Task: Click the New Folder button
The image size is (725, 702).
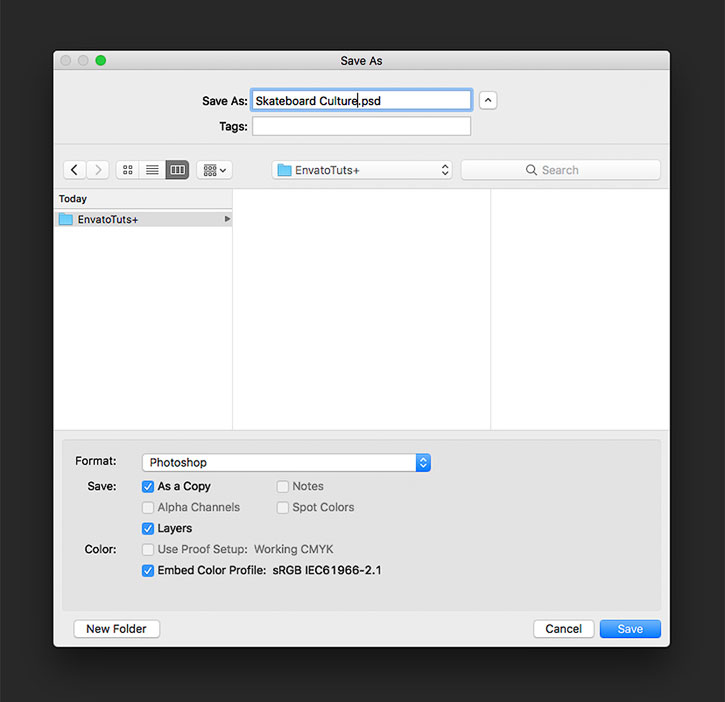Action: [x=117, y=628]
